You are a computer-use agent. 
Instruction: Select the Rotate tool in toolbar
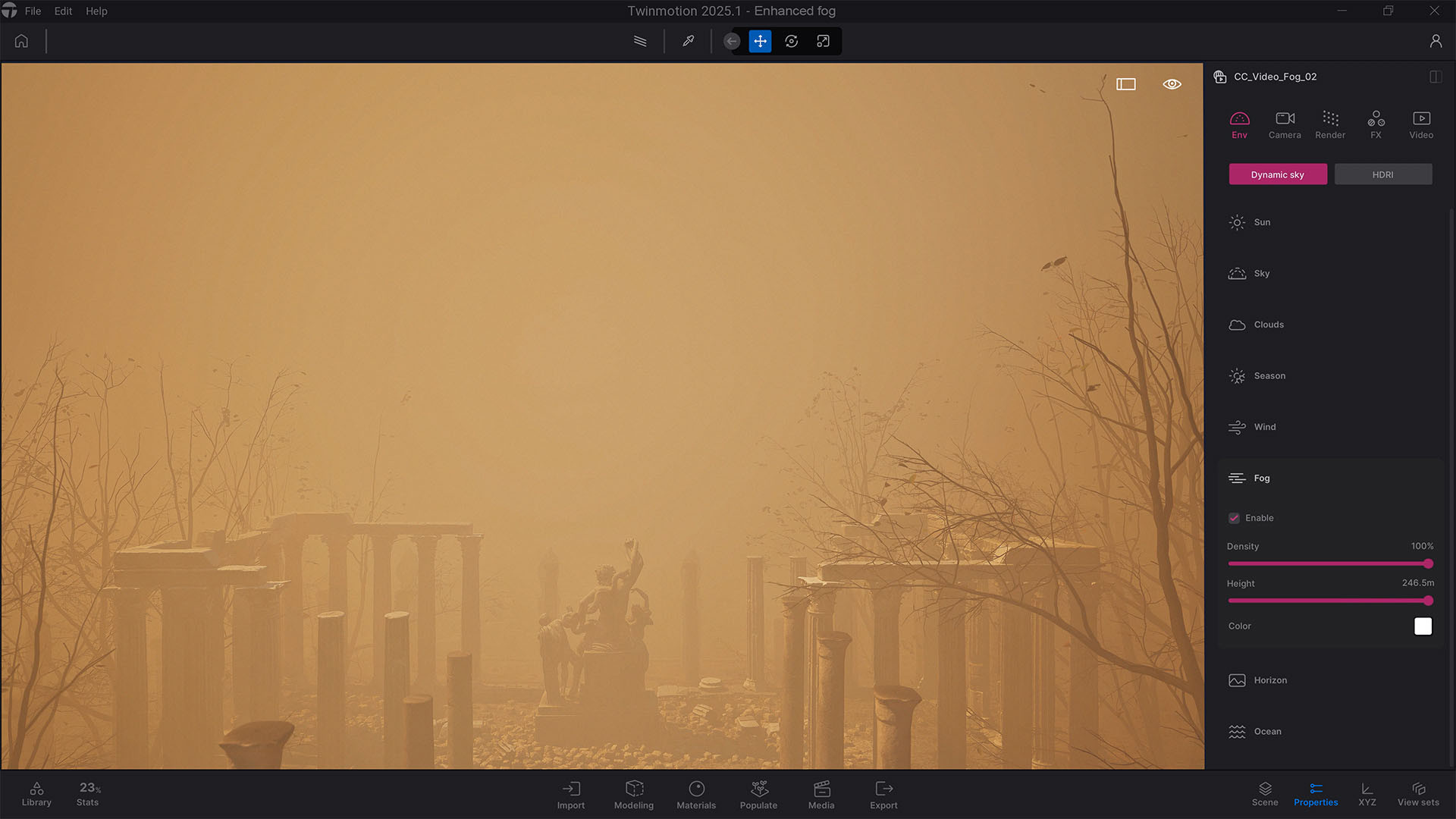click(x=791, y=41)
